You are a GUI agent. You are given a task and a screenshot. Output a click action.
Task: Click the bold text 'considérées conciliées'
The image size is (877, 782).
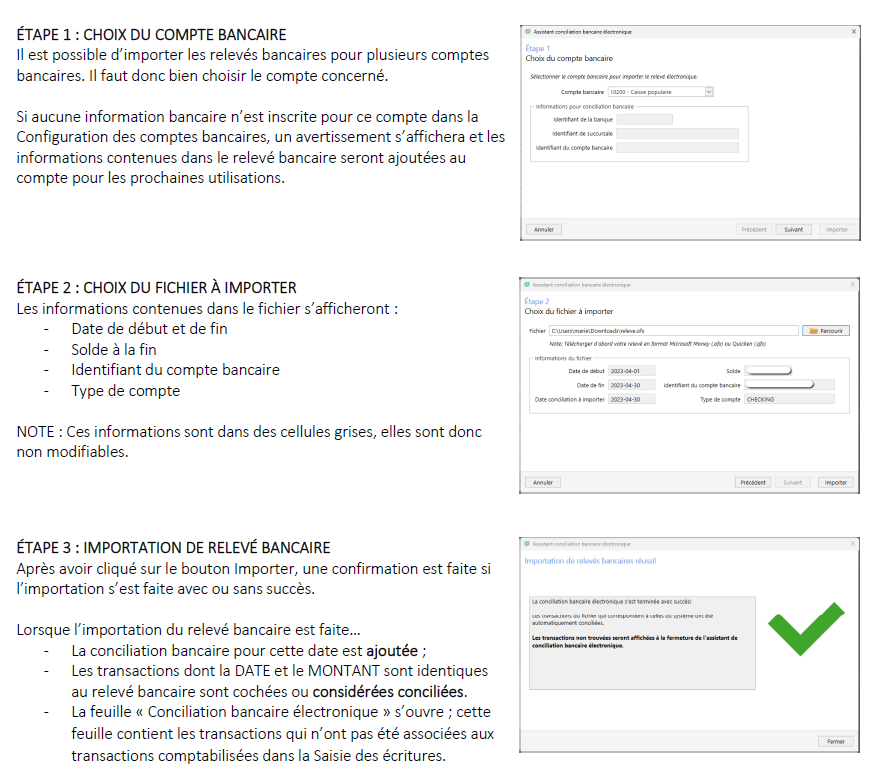click(x=388, y=692)
